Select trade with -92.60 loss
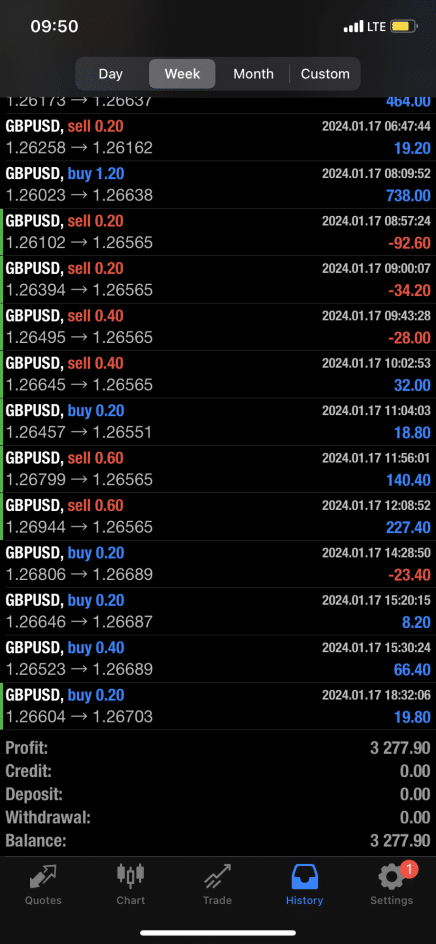The image size is (436, 944). 218,232
